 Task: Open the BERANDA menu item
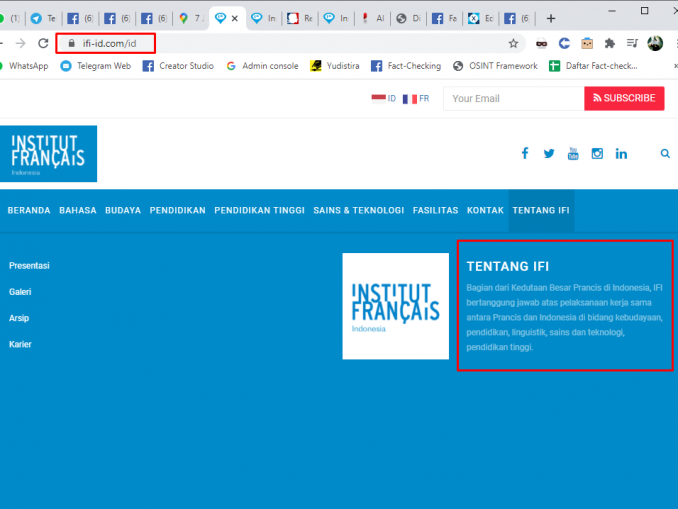click(x=29, y=211)
